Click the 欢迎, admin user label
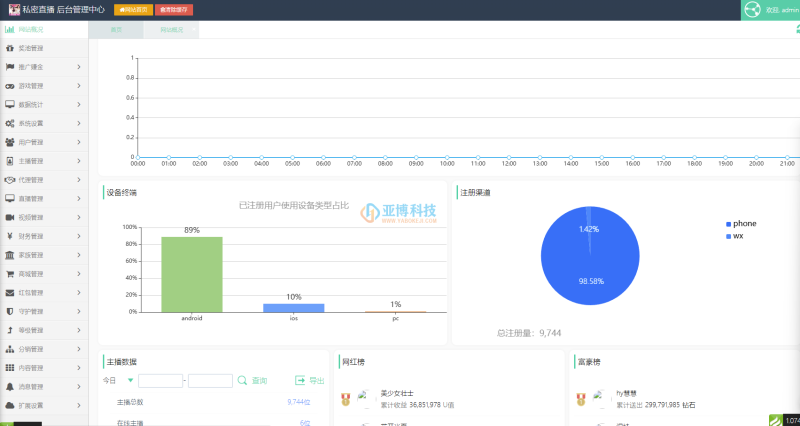Screen dimensions: 800x426 coord(782,10)
